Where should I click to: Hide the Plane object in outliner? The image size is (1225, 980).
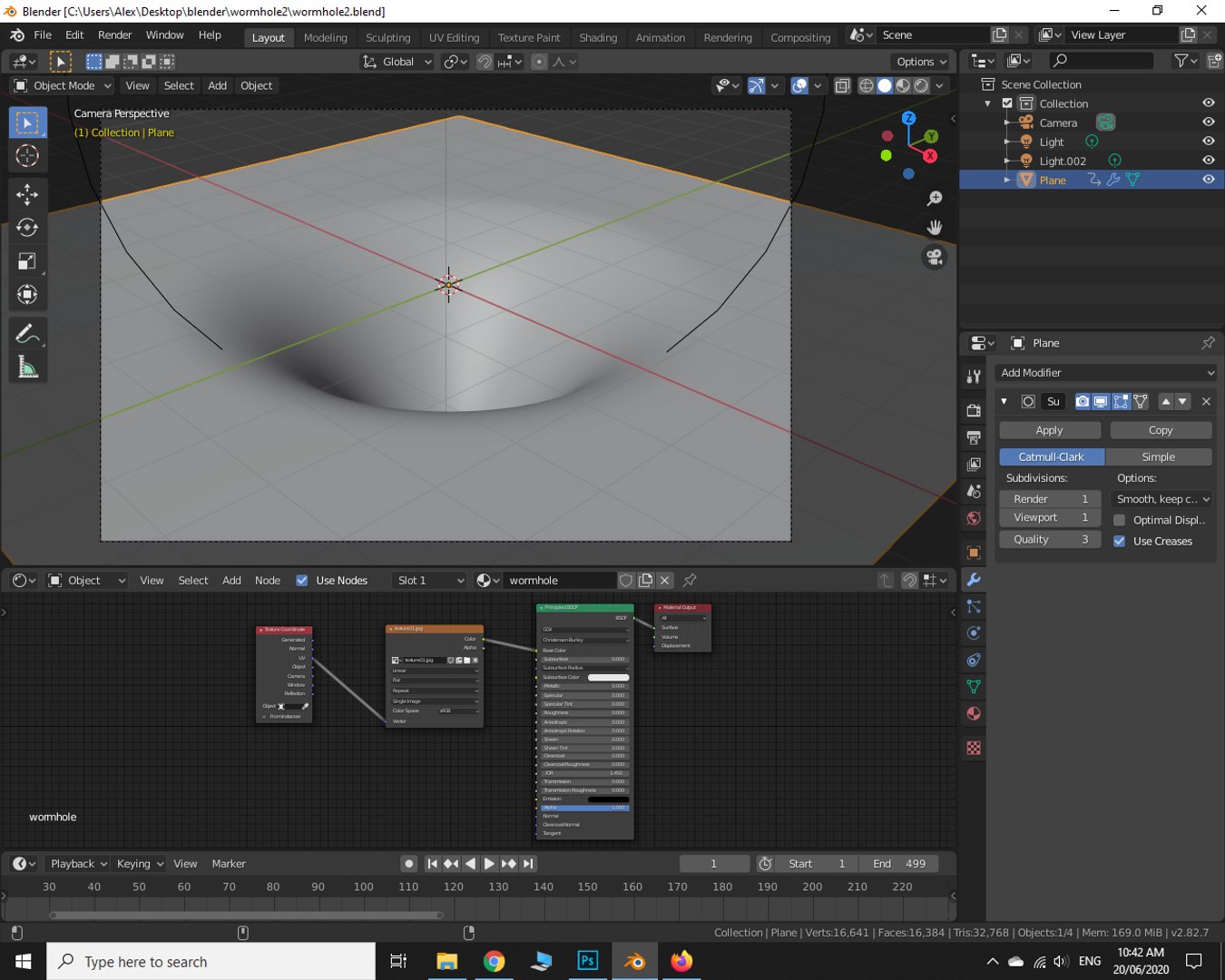(1209, 180)
